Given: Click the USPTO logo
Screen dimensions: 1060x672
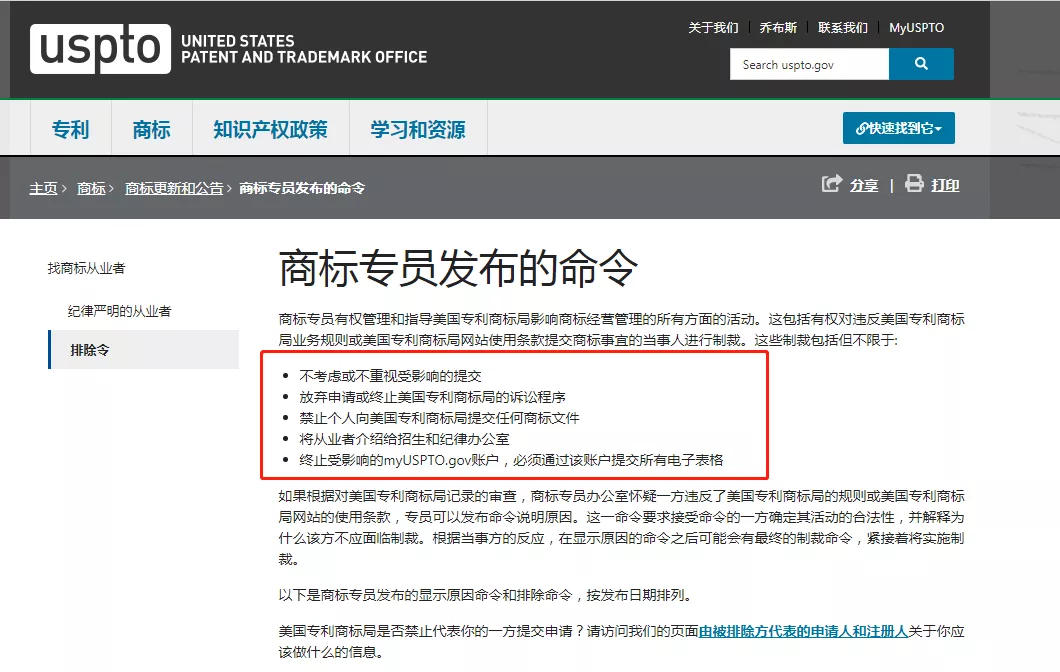Looking at the screenshot, I should (100, 50).
